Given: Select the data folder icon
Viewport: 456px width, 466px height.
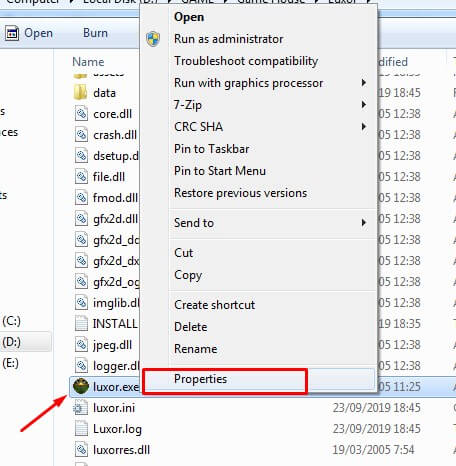Looking at the screenshot, I should [x=81, y=92].
